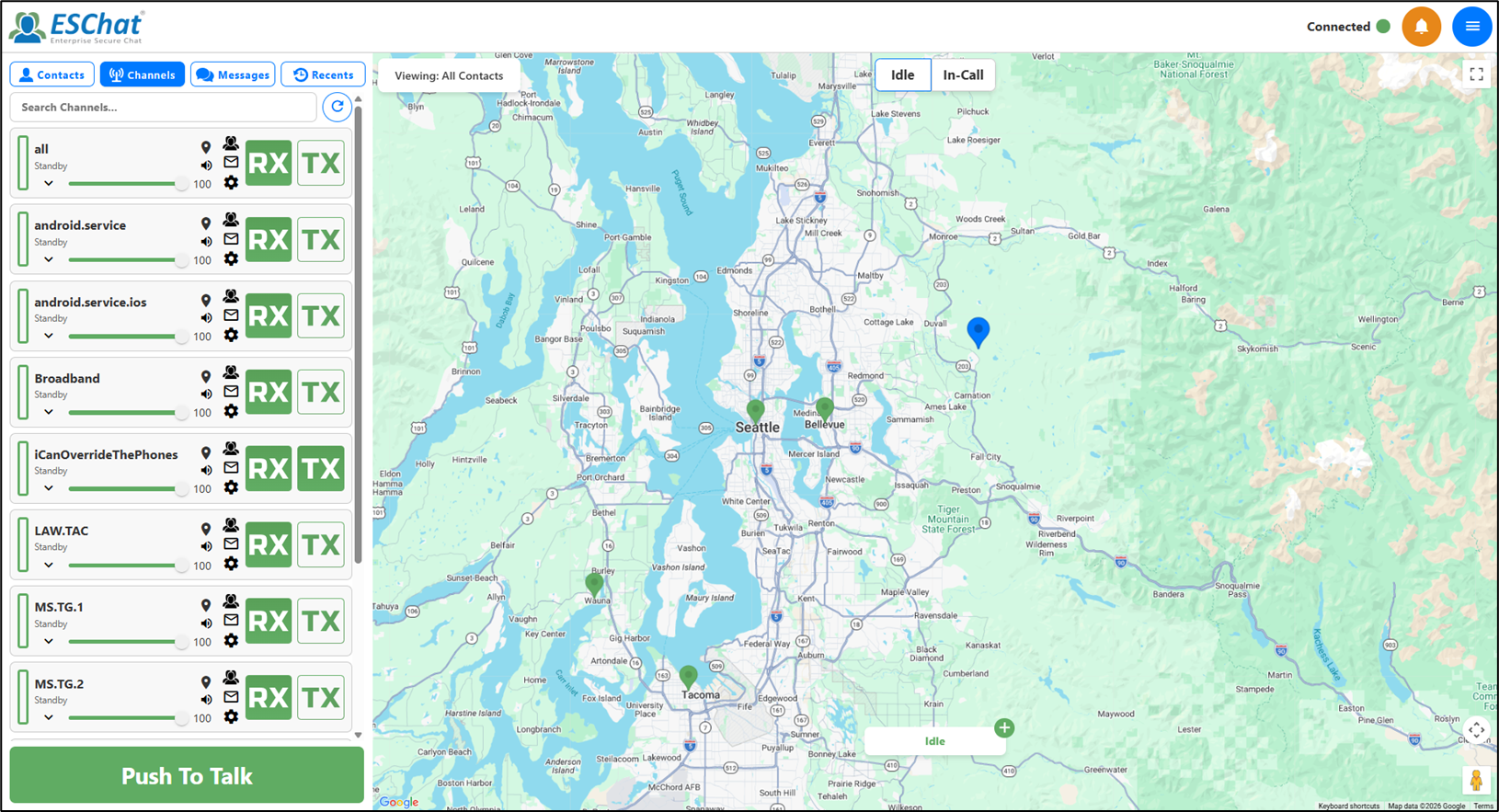1499x812 pixels.
Task: Toggle TX on iCanOverrideThePhones channel
Action: (x=321, y=469)
